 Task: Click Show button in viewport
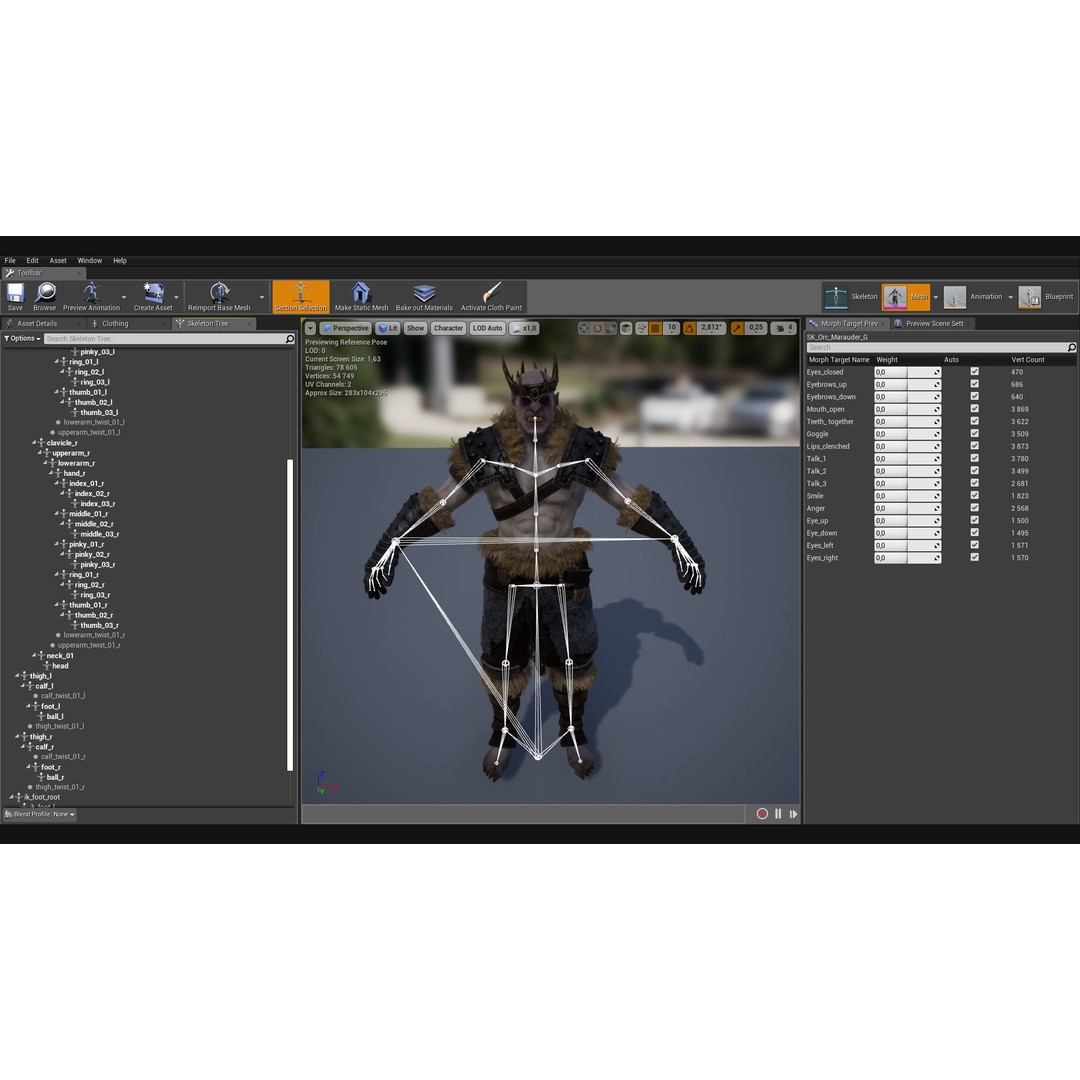415,329
